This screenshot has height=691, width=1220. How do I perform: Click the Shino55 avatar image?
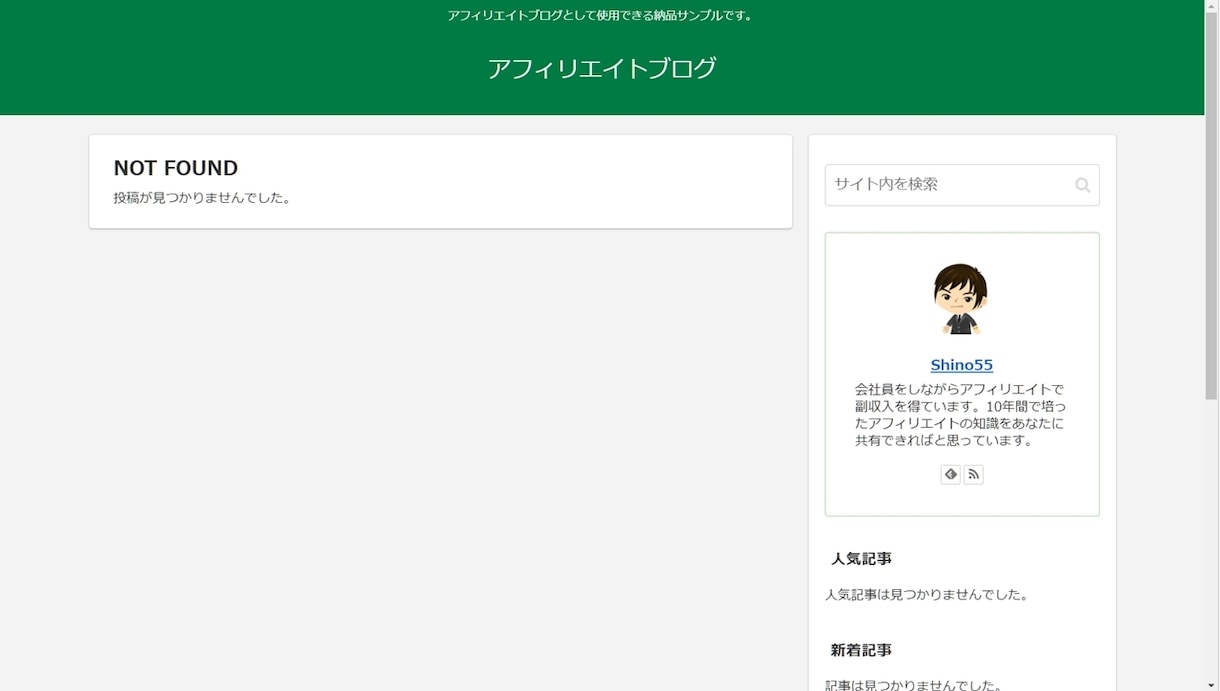961,299
